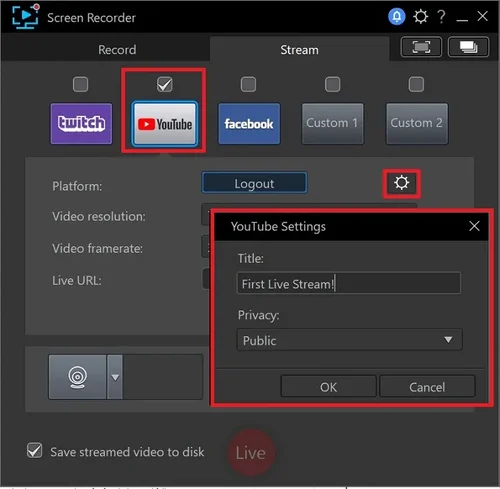Select the YouTube platform button
The width and height of the screenshot is (500, 489).
coord(165,124)
